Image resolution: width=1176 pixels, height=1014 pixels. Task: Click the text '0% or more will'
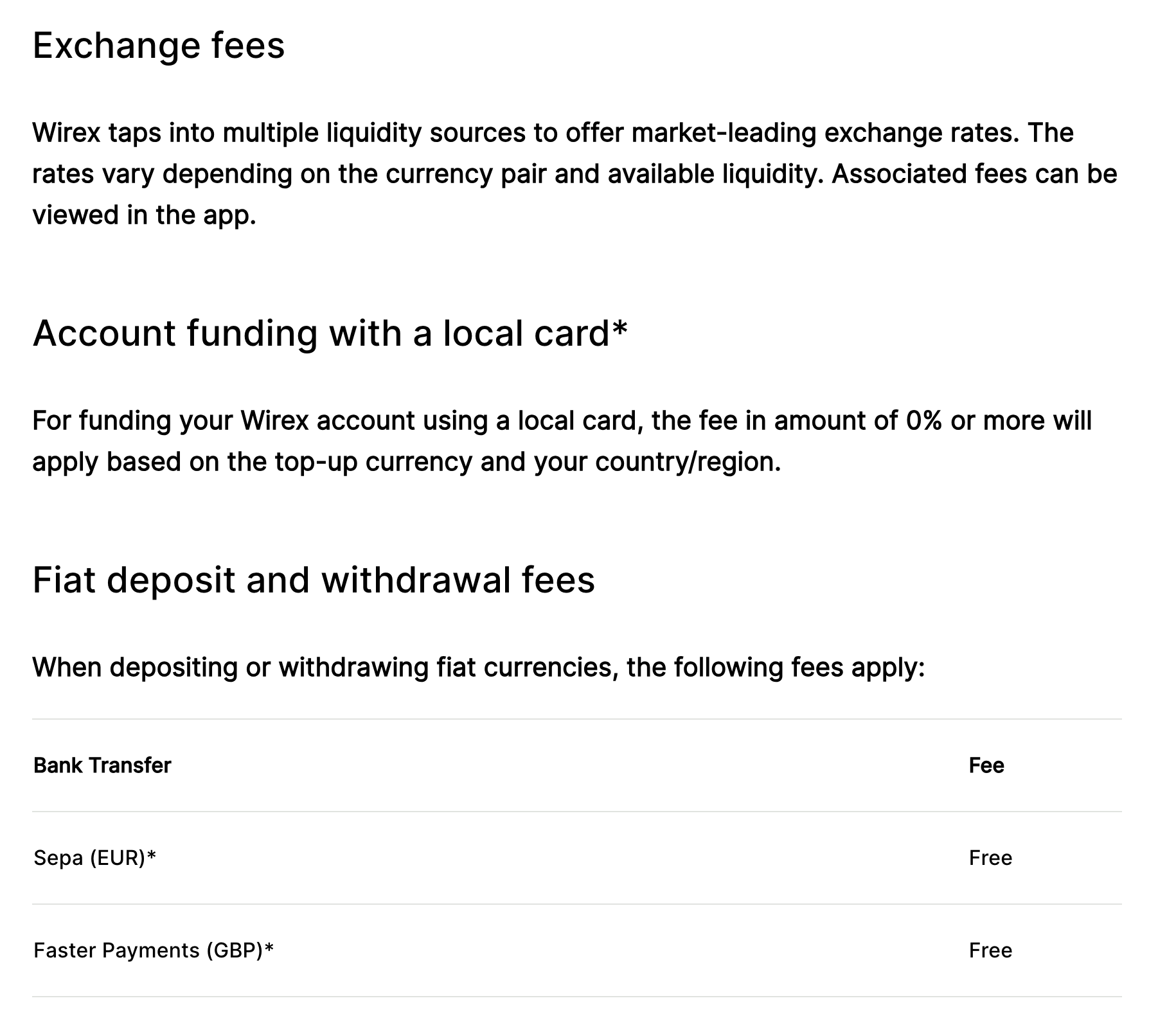[999, 421]
